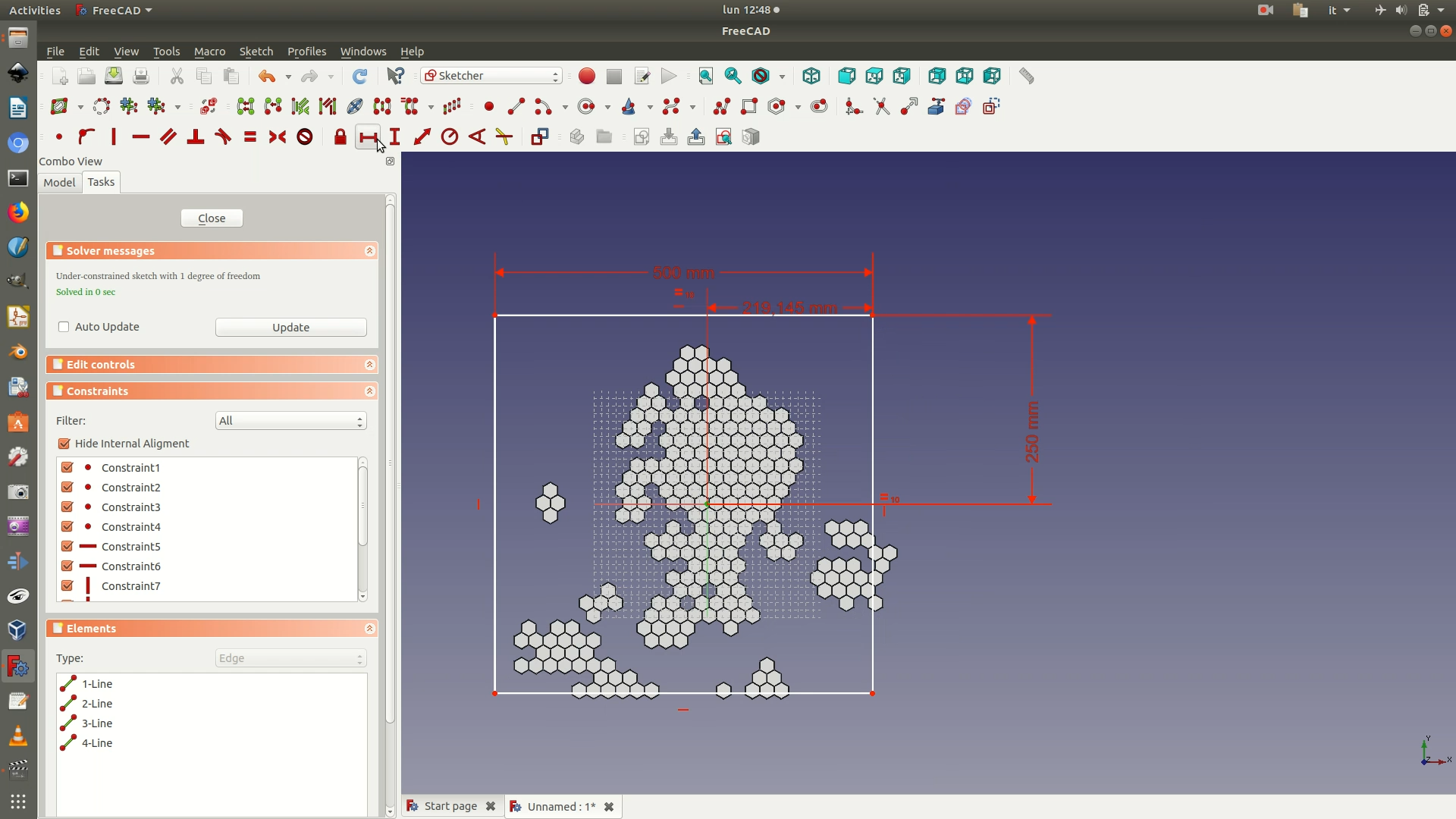The height and width of the screenshot is (819, 1456).
Task: Click the constraints list scrollbar
Action: [362, 507]
